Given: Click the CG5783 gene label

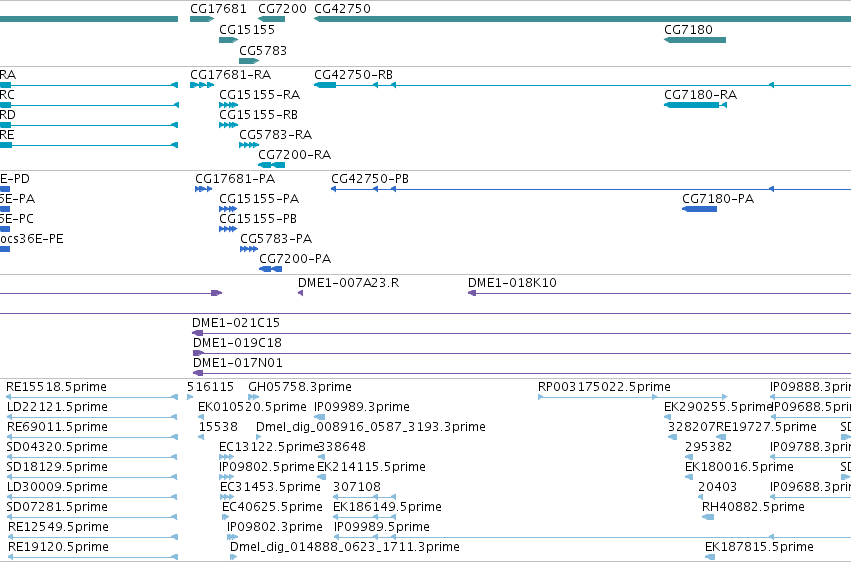Looking at the screenshot, I should 263,50.
